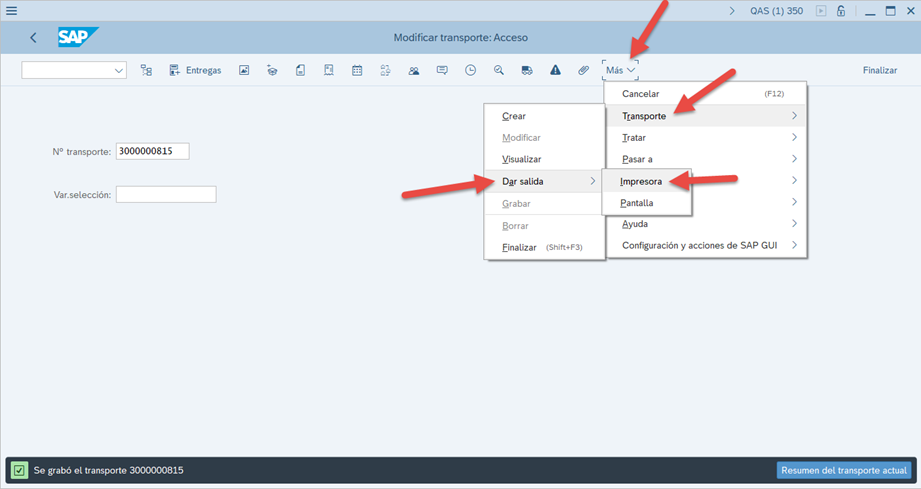
Task: Click the hierarchy tree toolbar icon
Action: coord(146,70)
